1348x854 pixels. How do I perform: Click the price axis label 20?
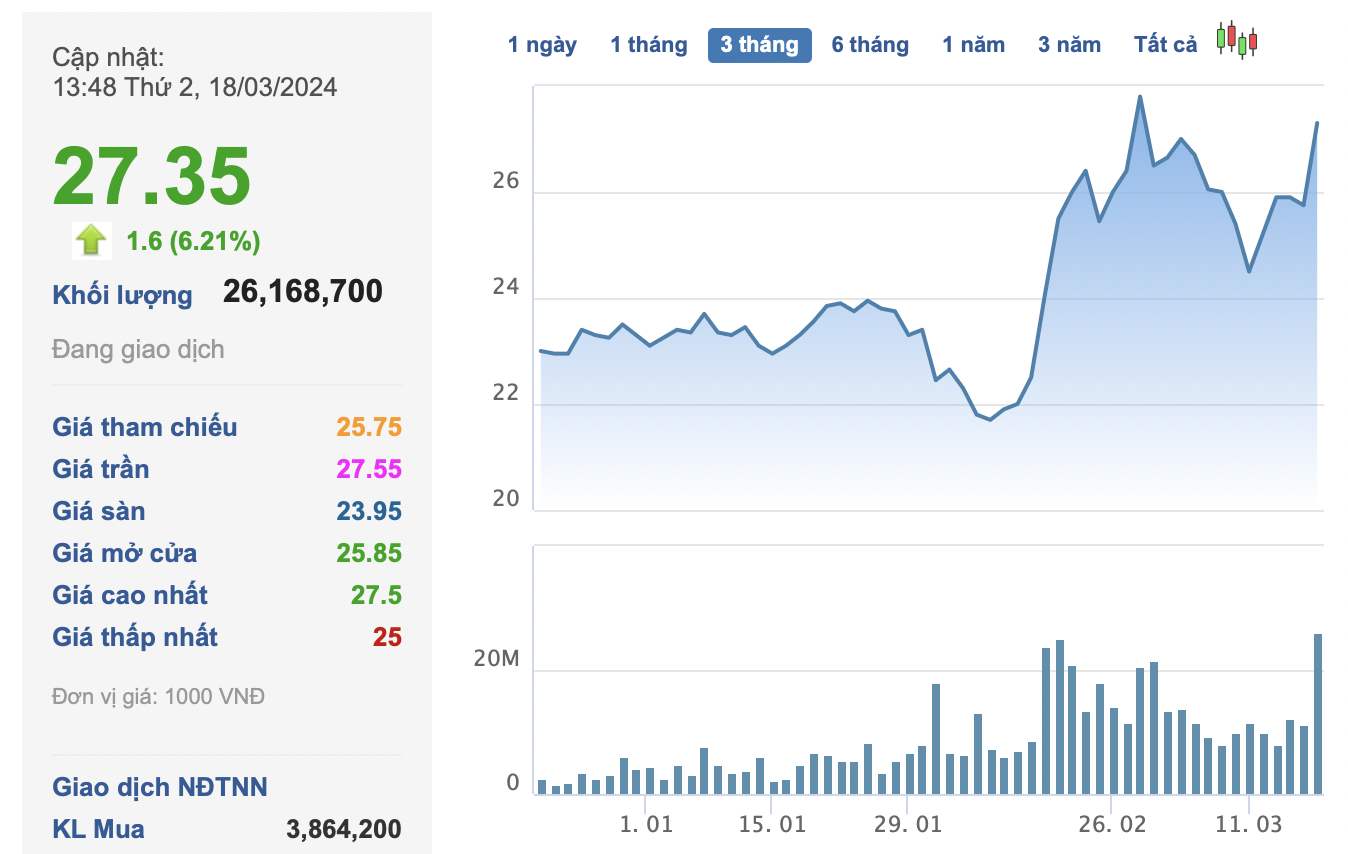pos(507,498)
